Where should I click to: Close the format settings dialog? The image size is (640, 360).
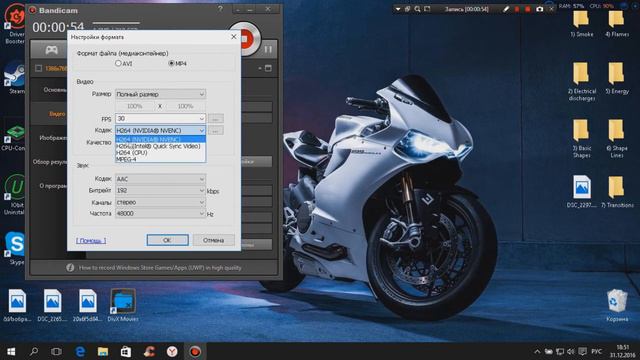coord(233,37)
